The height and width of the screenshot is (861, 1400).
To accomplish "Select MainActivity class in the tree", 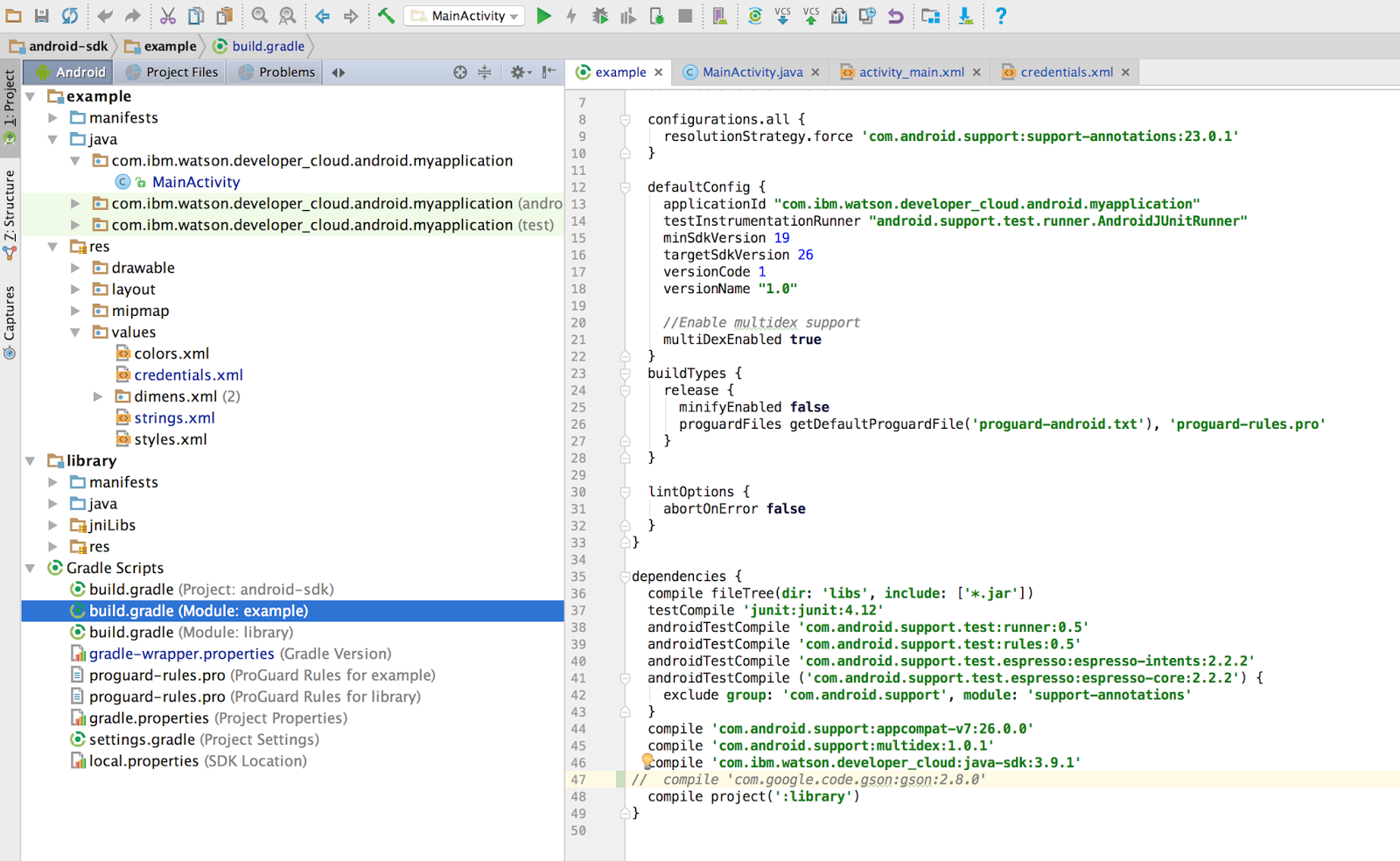I will point(196,182).
